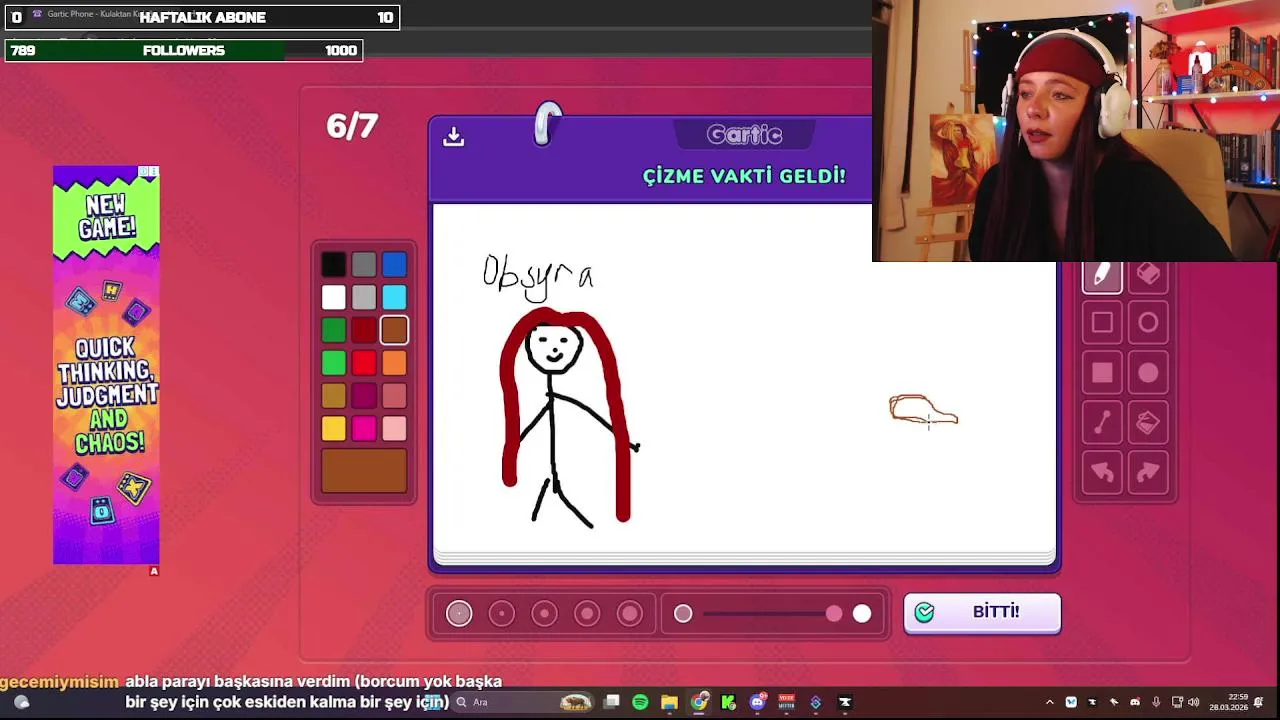Pick the second brush size
This screenshot has width=1280, height=720.
(502, 613)
